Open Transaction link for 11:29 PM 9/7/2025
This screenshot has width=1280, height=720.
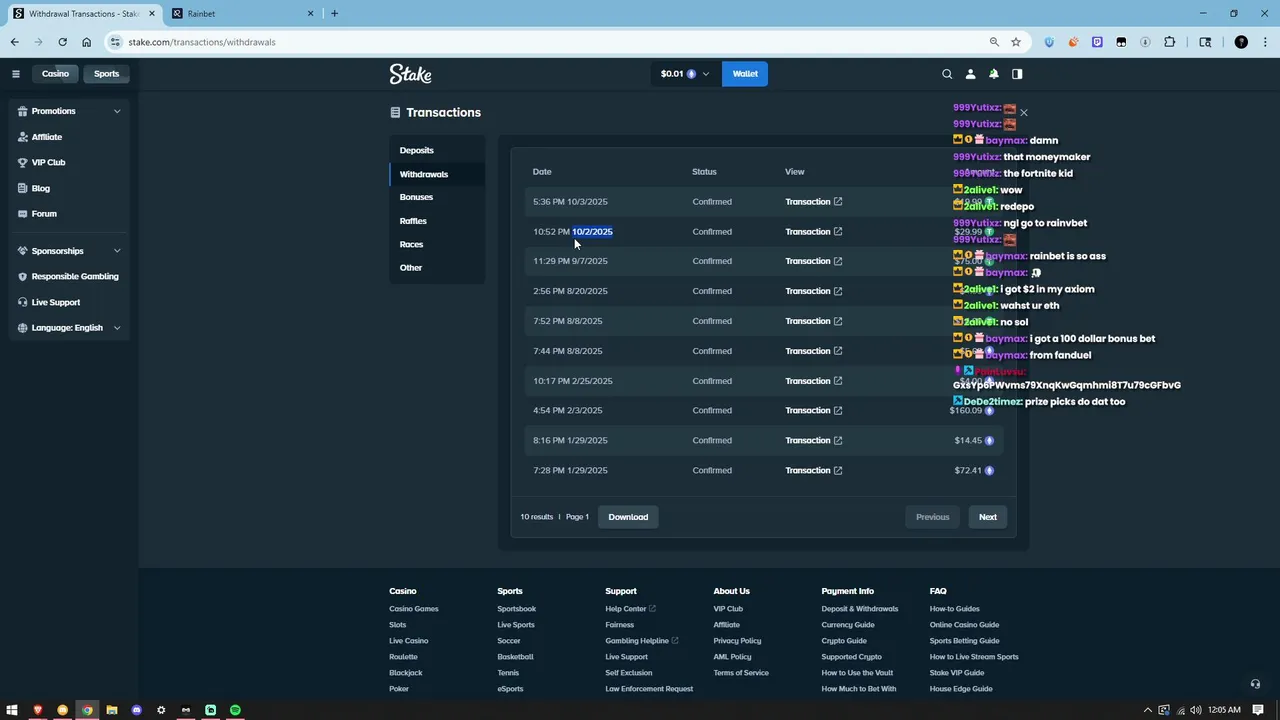[813, 261]
